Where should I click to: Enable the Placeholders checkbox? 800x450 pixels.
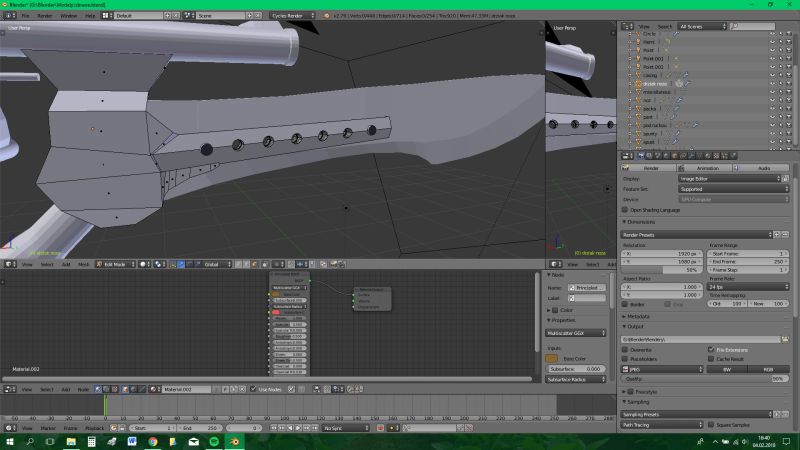[625, 359]
